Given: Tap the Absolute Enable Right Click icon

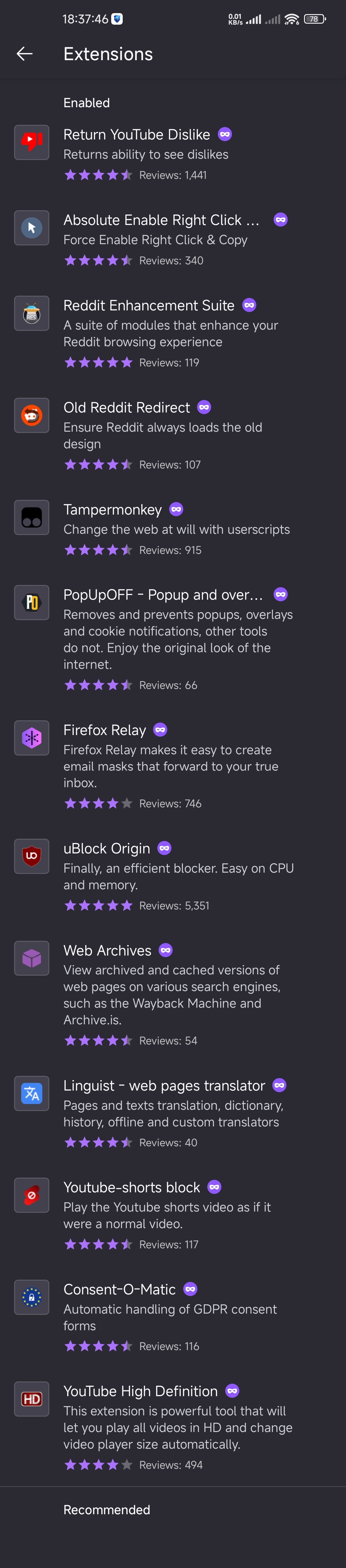Looking at the screenshot, I should [32, 228].
